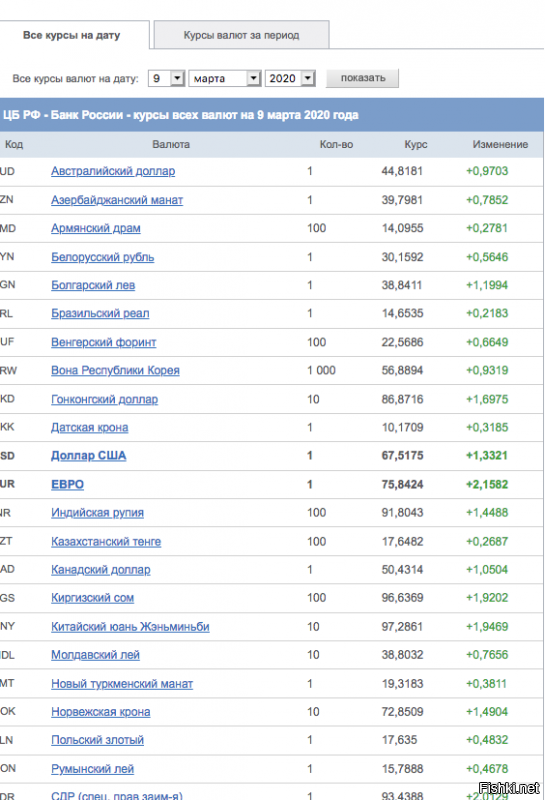
Task: Open Китайский юань Жэньминьби link
Action: (130, 627)
